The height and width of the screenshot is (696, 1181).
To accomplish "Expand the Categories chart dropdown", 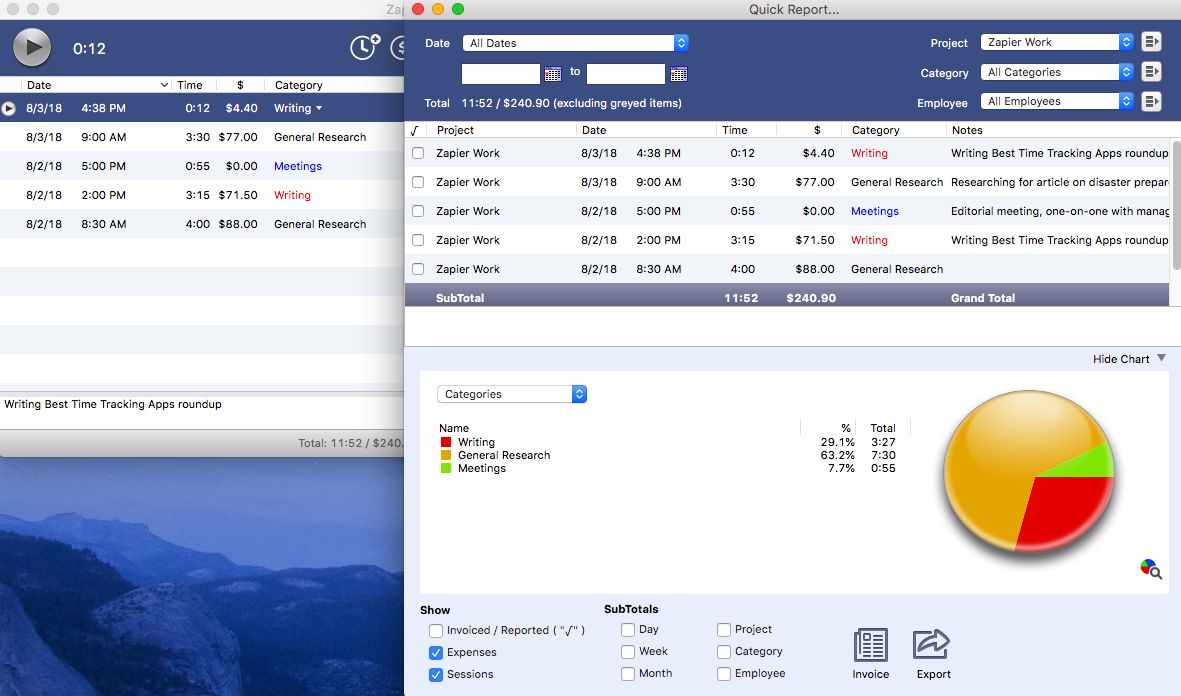I will [512, 394].
